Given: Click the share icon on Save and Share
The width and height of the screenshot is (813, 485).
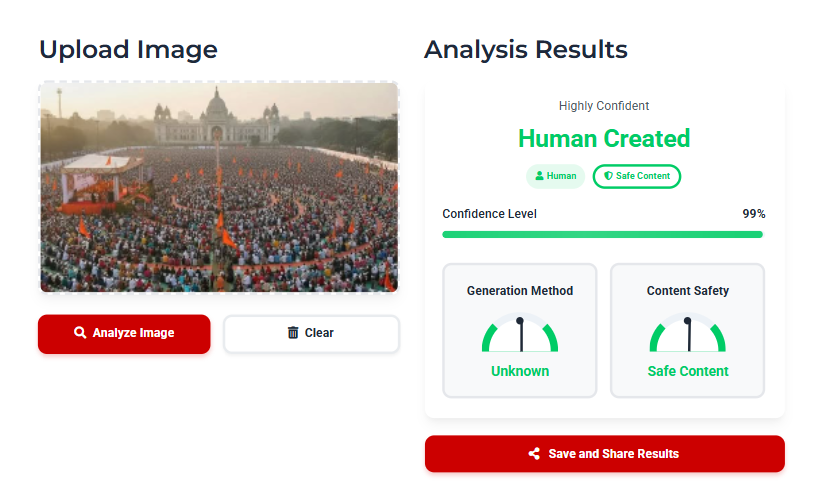Looking at the screenshot, I should point(534,454).
